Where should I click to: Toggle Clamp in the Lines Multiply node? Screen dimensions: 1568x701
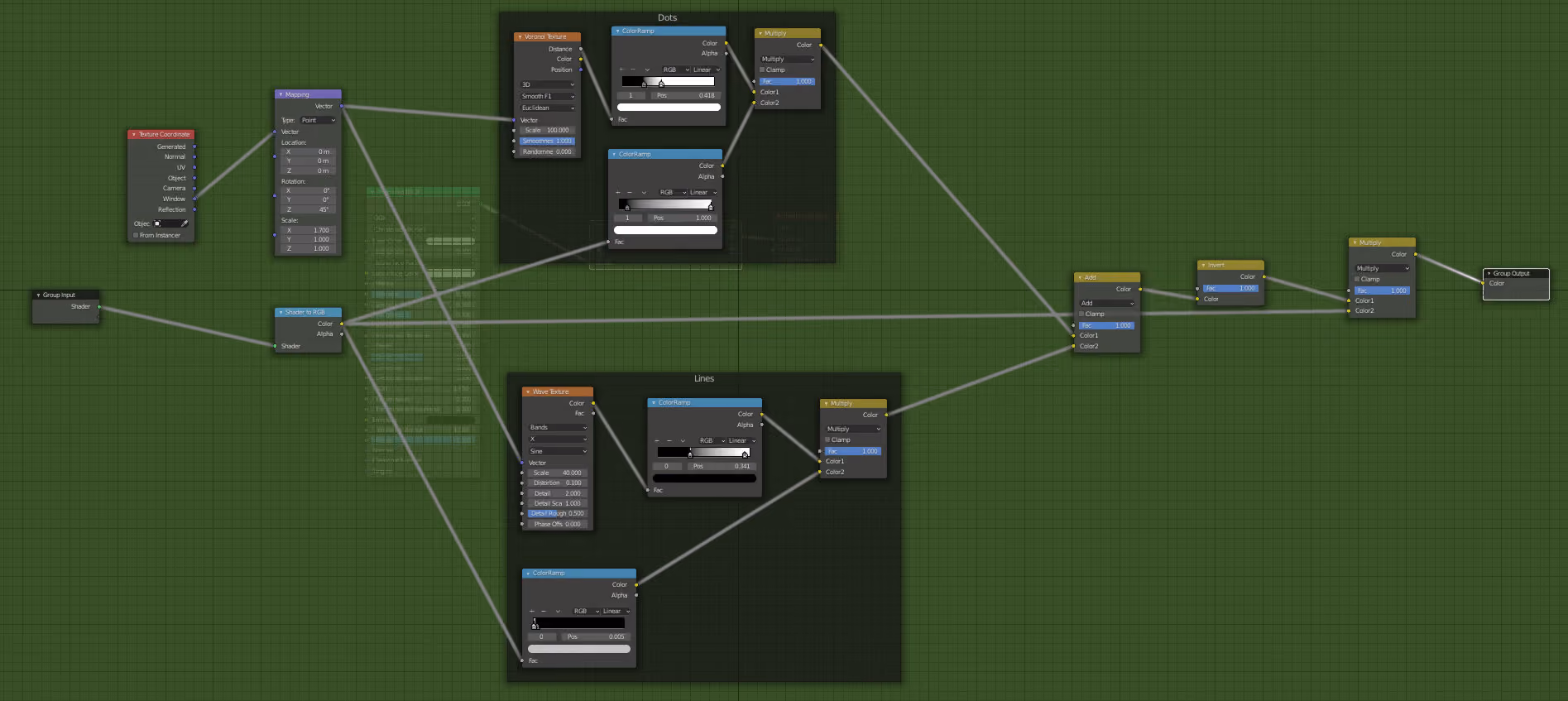pyautogui.click(x=827, y=439)
